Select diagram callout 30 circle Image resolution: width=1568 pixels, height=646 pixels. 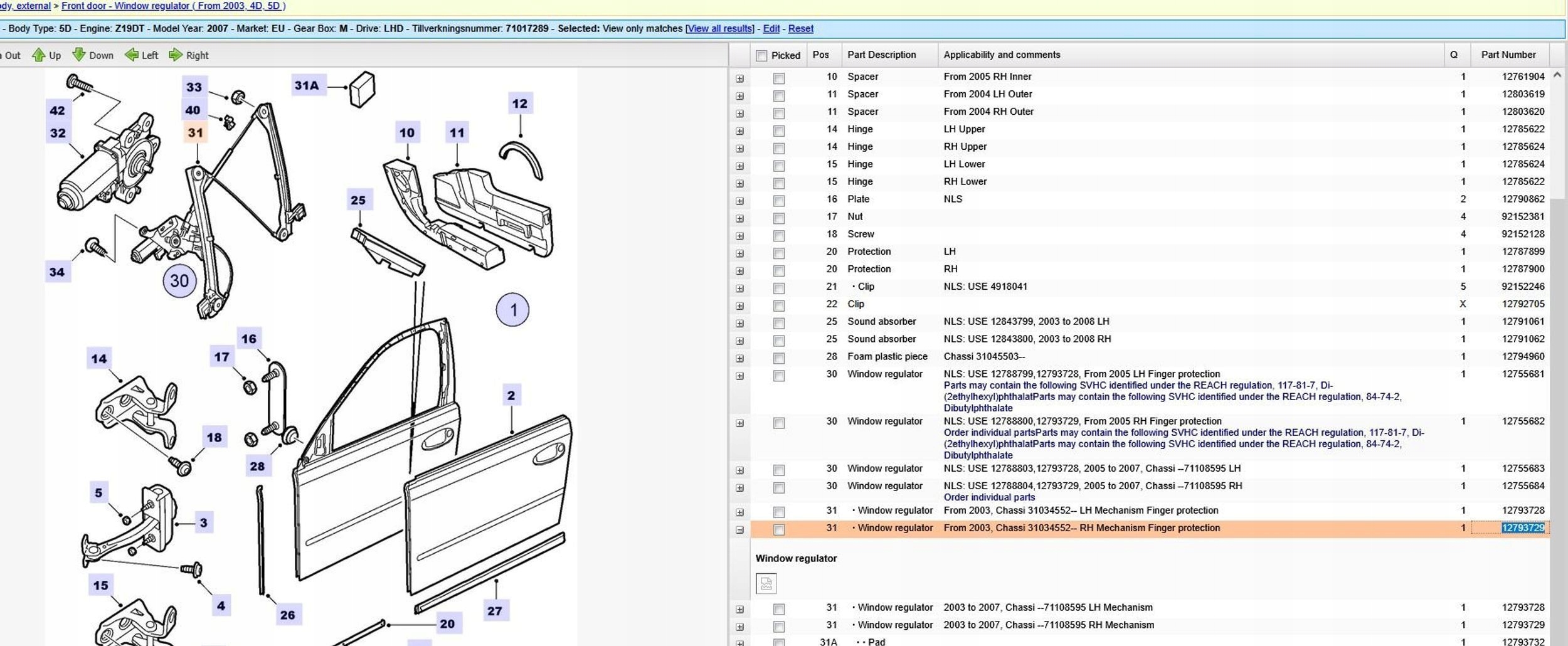coord(179,281)
